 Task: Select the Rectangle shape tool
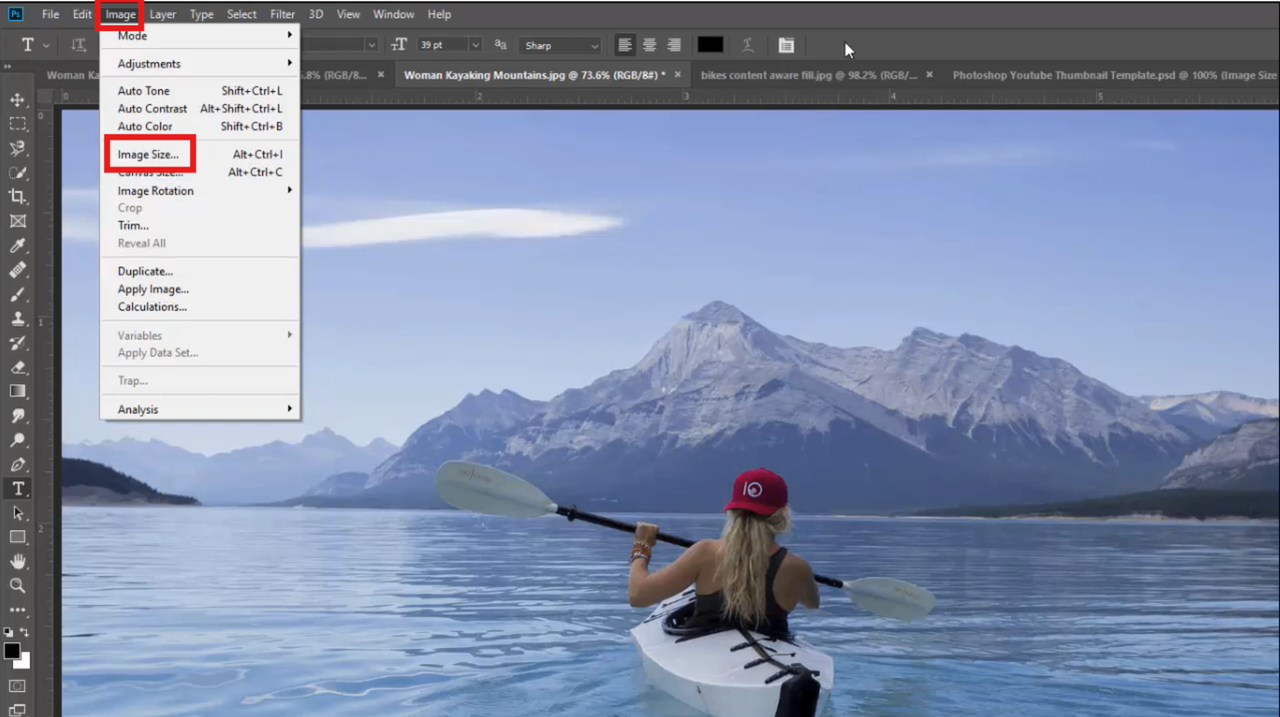tap(17, 537)
